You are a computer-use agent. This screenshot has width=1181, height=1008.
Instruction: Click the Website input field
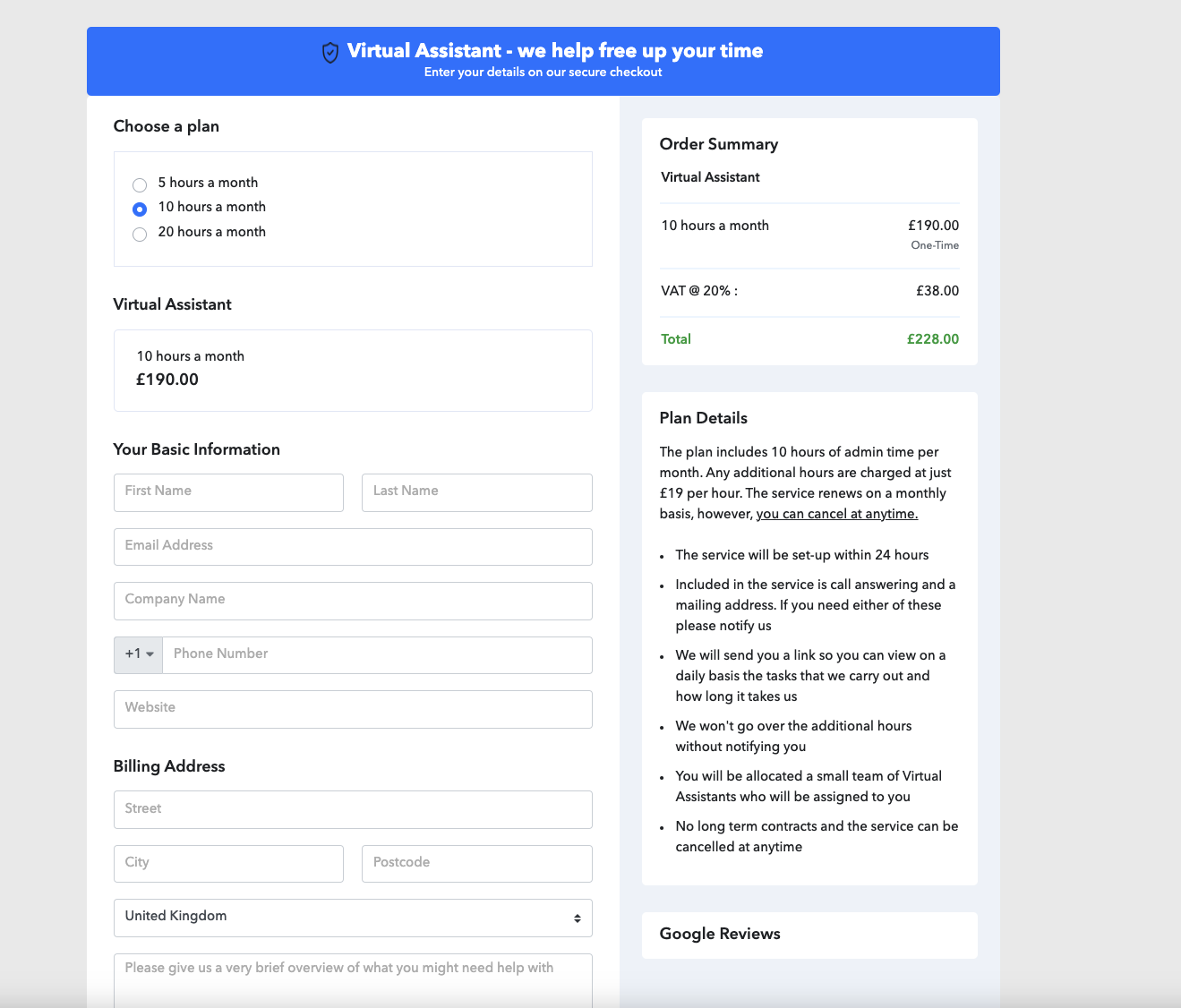point(353,709)
